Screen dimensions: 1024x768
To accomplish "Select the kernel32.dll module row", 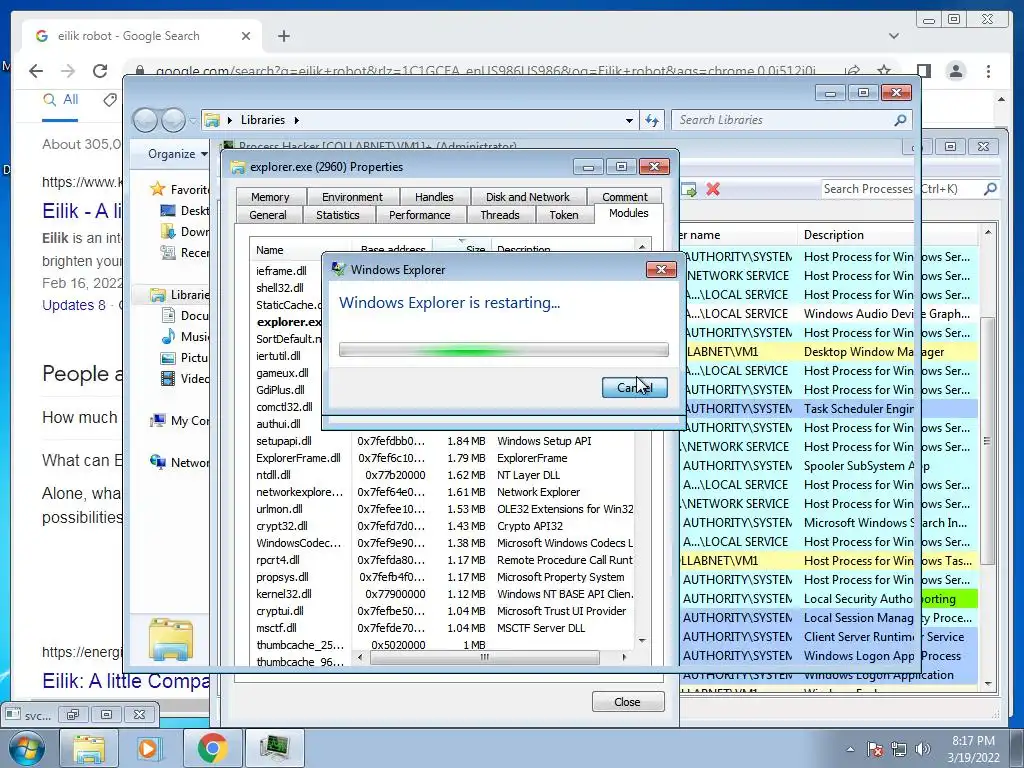I will [442, 594].
